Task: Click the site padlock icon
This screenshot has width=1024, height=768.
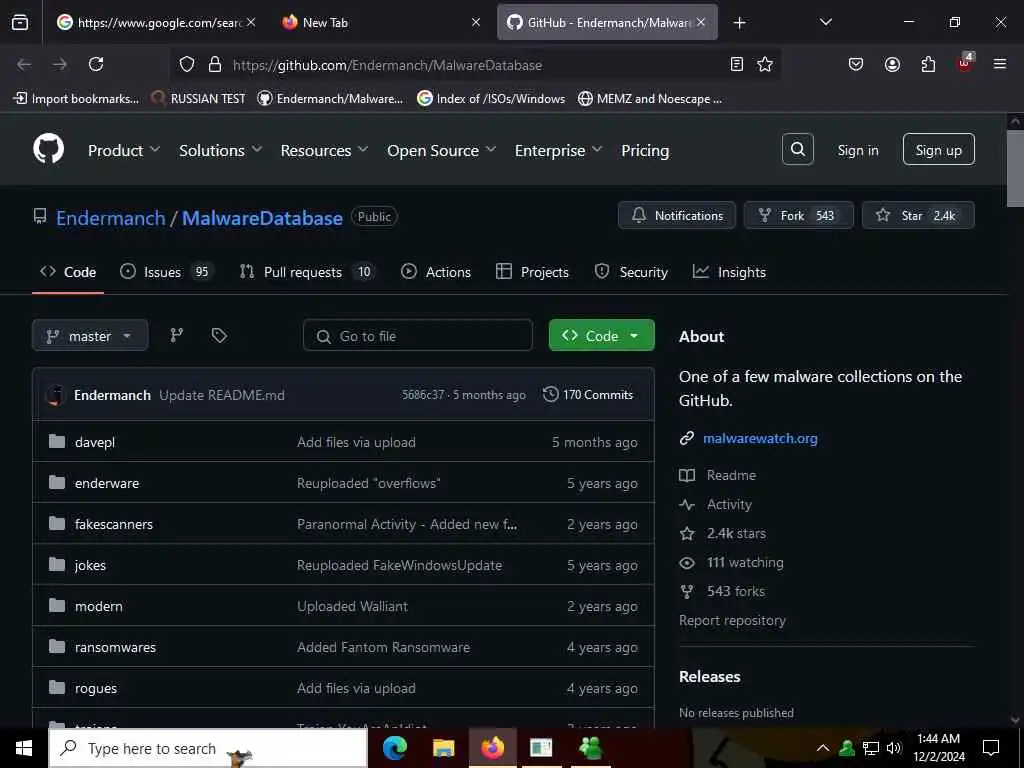Action: click(215, 64)
